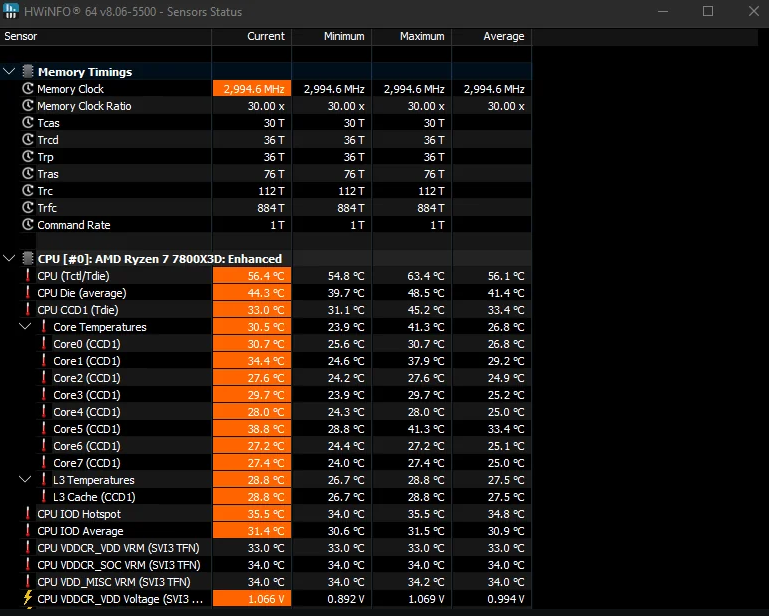This screenshot has width=769, height=616.
Task: Click the thermometer icon for L3 Cache (CCD1)
Action: point(44,497)
